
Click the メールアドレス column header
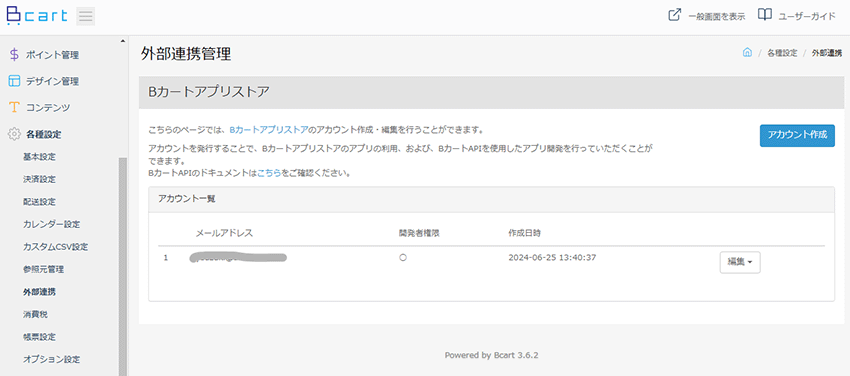point(224,233)
